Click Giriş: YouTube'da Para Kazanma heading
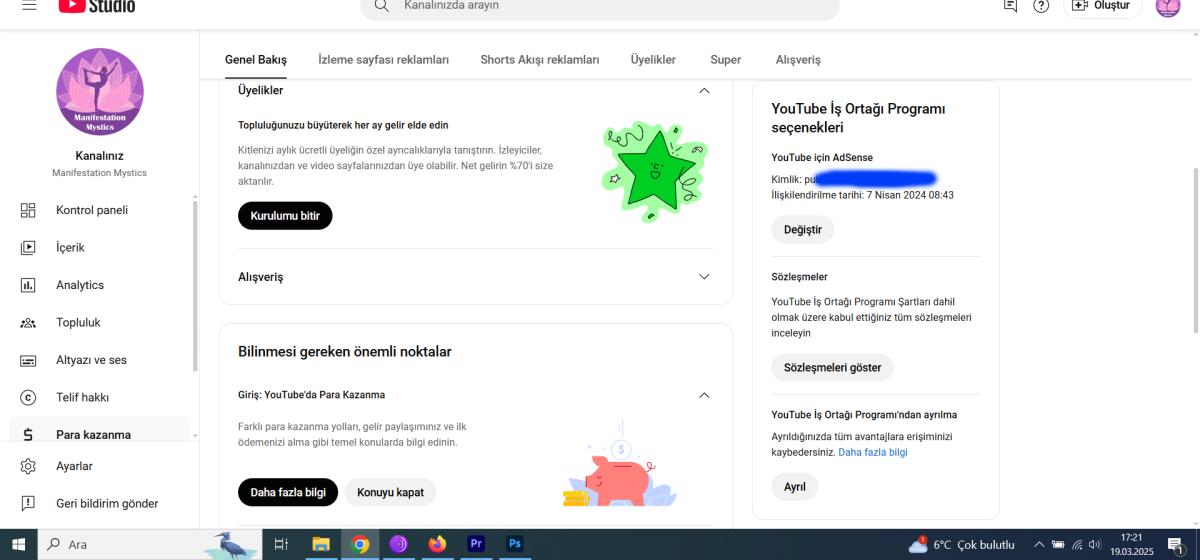 pyautogui.click(x=311, y=395)
